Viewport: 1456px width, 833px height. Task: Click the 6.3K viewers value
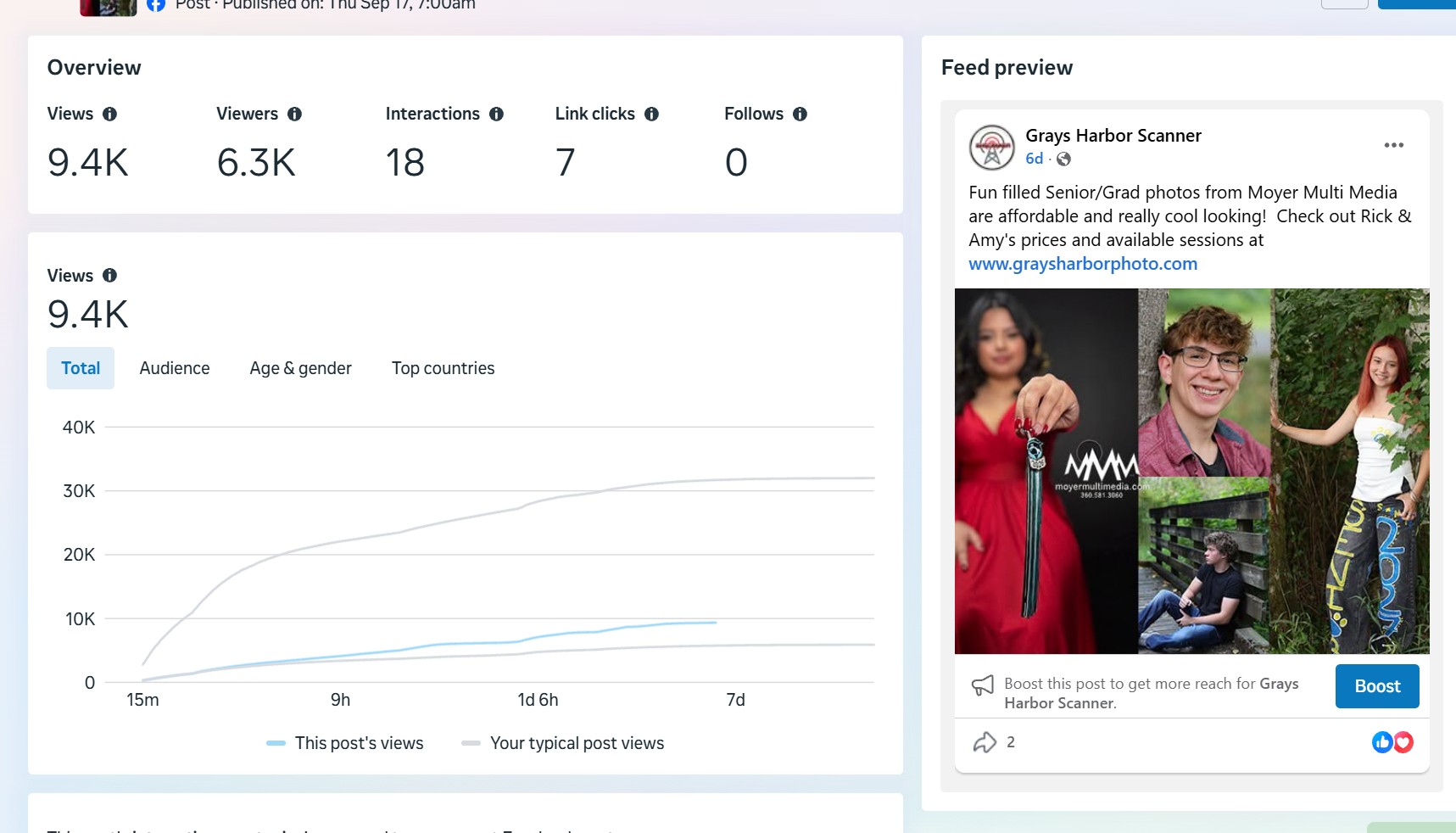pyautogui.click(x=256, y=162)
